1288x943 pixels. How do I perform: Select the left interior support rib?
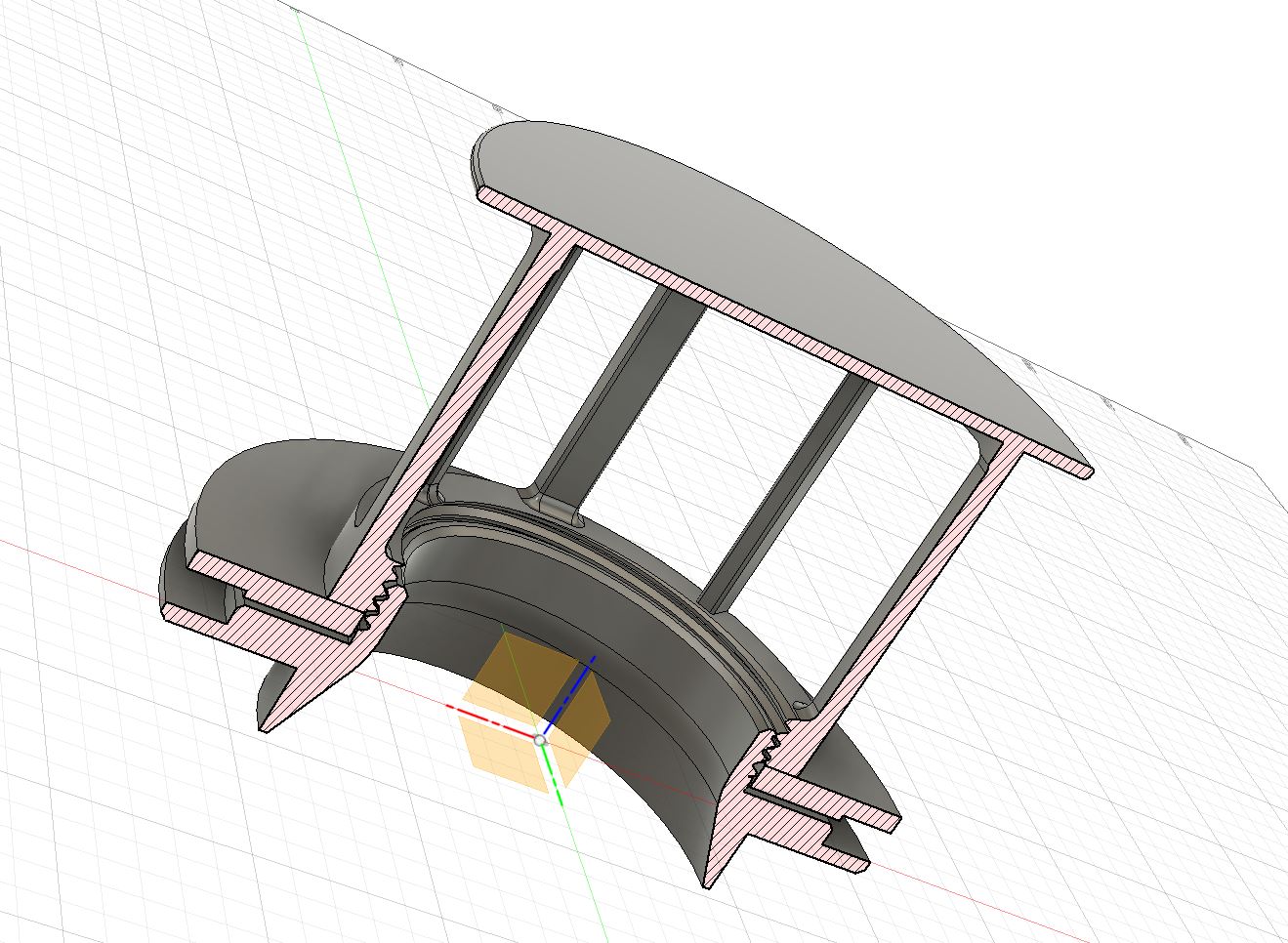coord(625,390)
